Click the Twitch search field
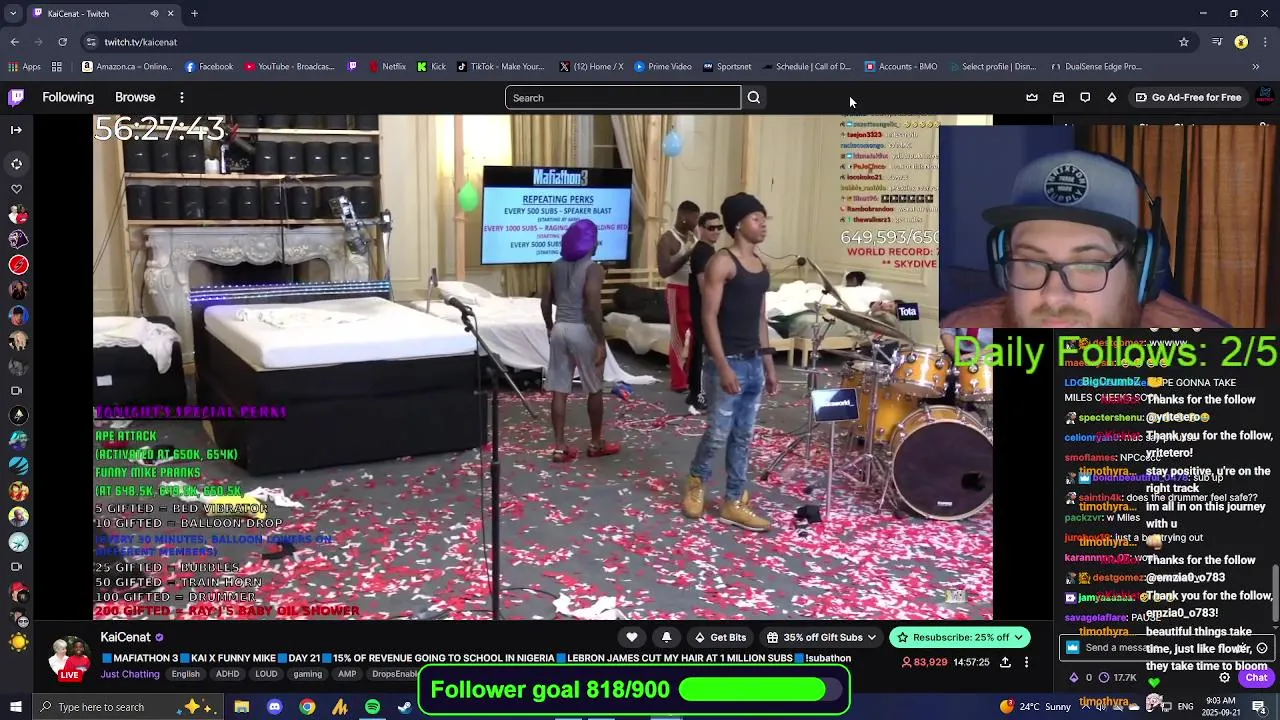Image resolution: width=1280 pixels, height=720 pixels. click(623, 97)
